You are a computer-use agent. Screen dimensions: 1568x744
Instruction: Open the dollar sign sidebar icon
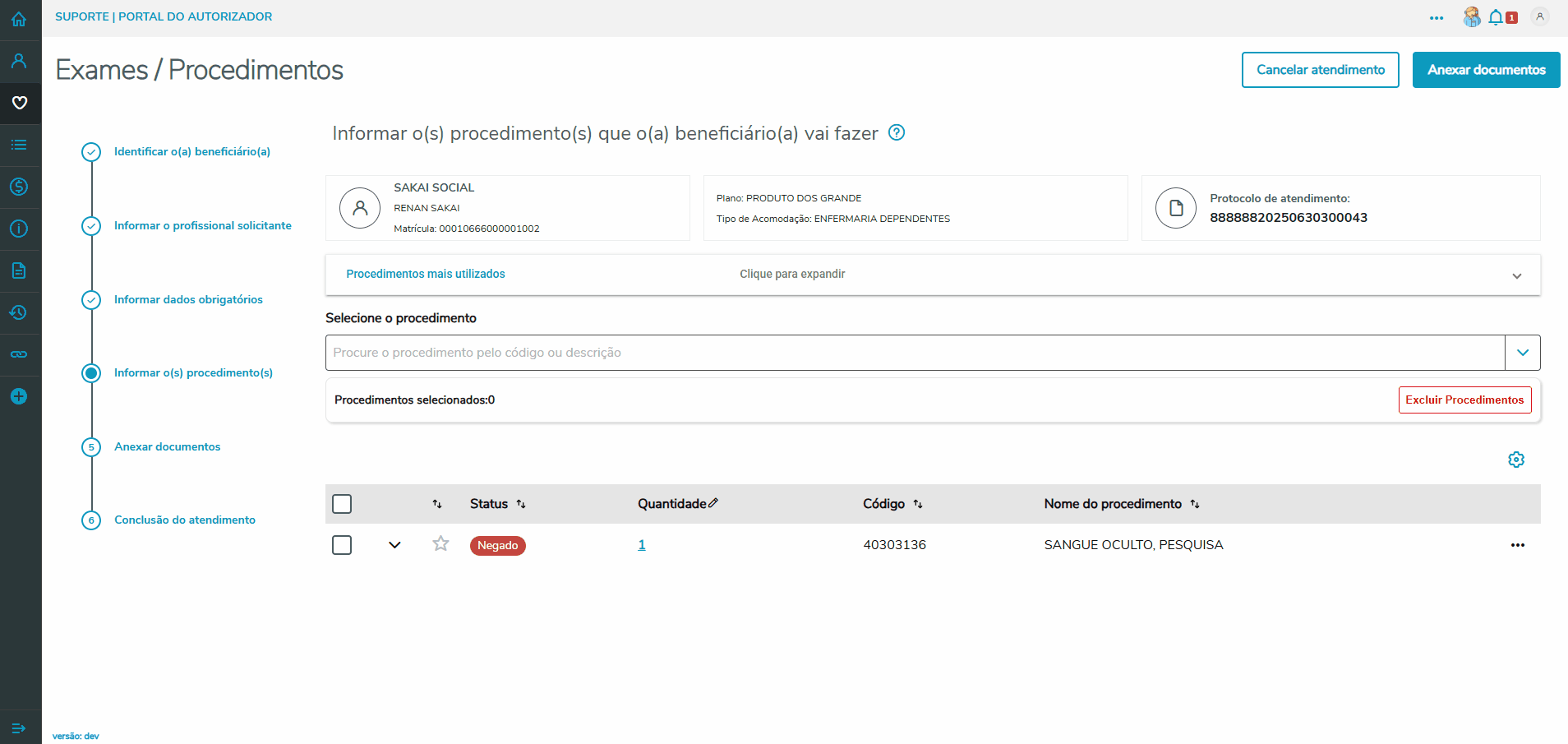19,187
